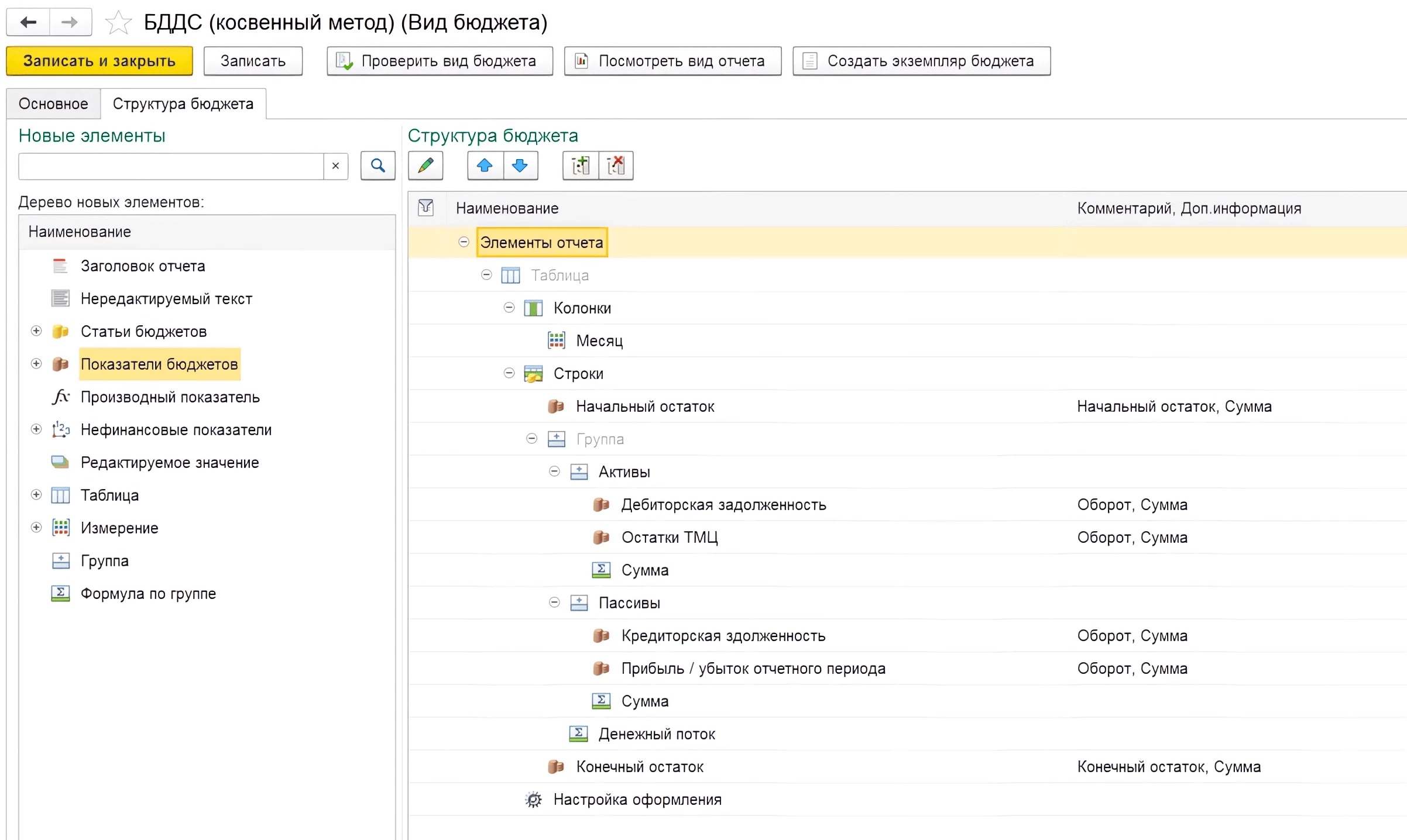Click the new elements search input
Image resolution: width=1407 pixels, height=840 pixels.
[x=171, y=166]
